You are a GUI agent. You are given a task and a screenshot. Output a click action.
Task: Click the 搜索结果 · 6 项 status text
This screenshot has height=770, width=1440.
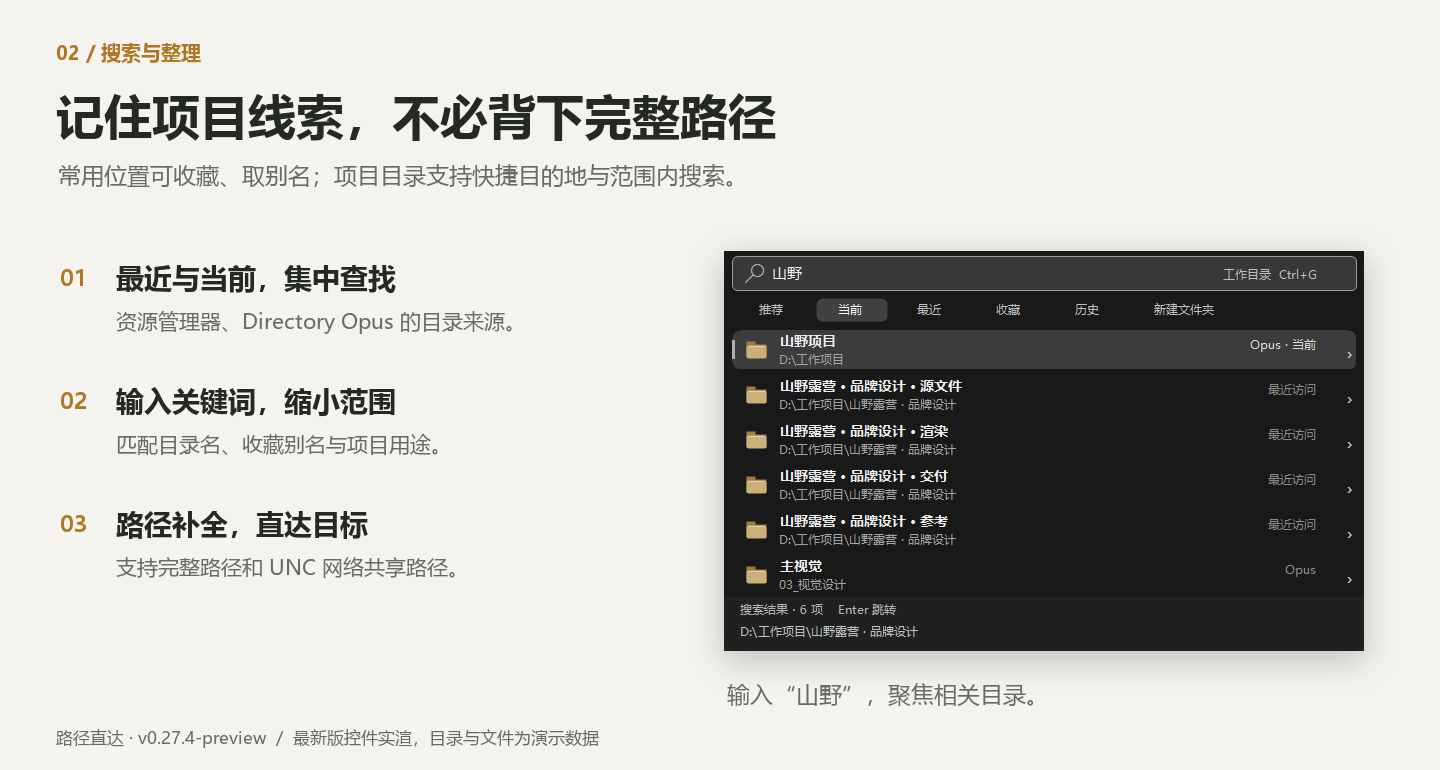point(782,610)
